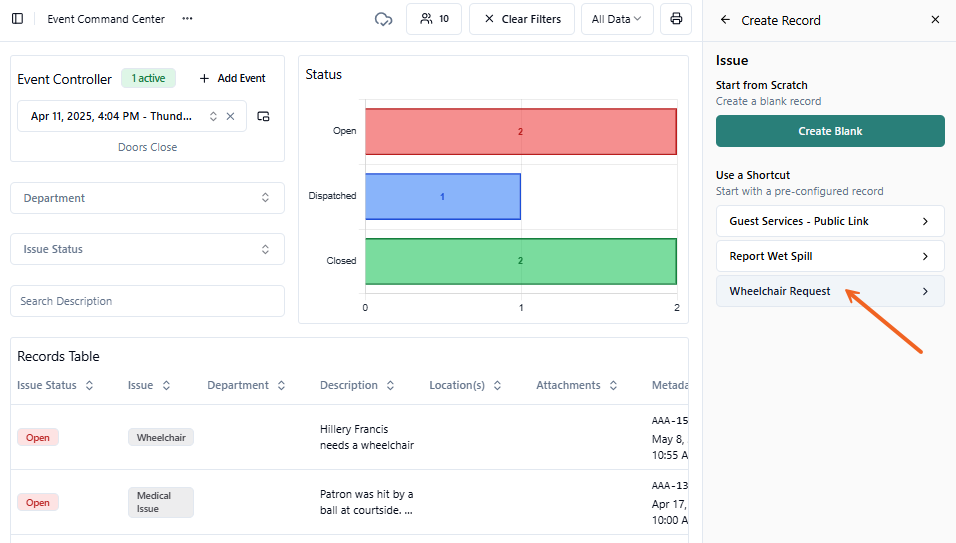This screenshot has height=543, width=956.
Task: Expand the All Data dropdown
Action: point(617,19)
